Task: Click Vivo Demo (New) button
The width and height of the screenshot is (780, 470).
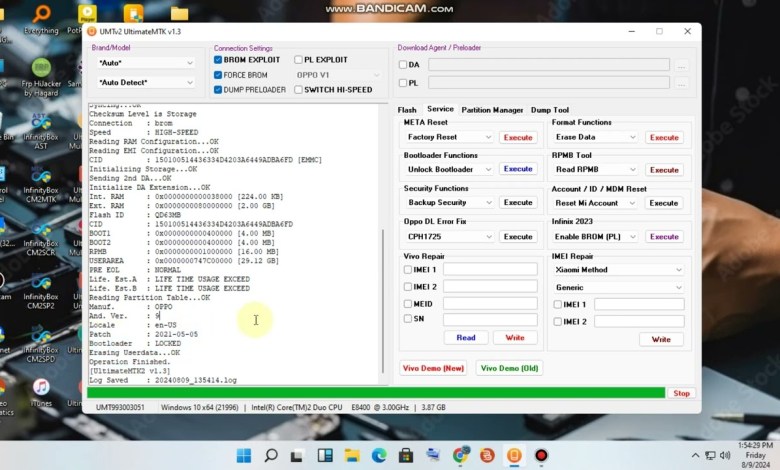Action: [x=433, y=369]
